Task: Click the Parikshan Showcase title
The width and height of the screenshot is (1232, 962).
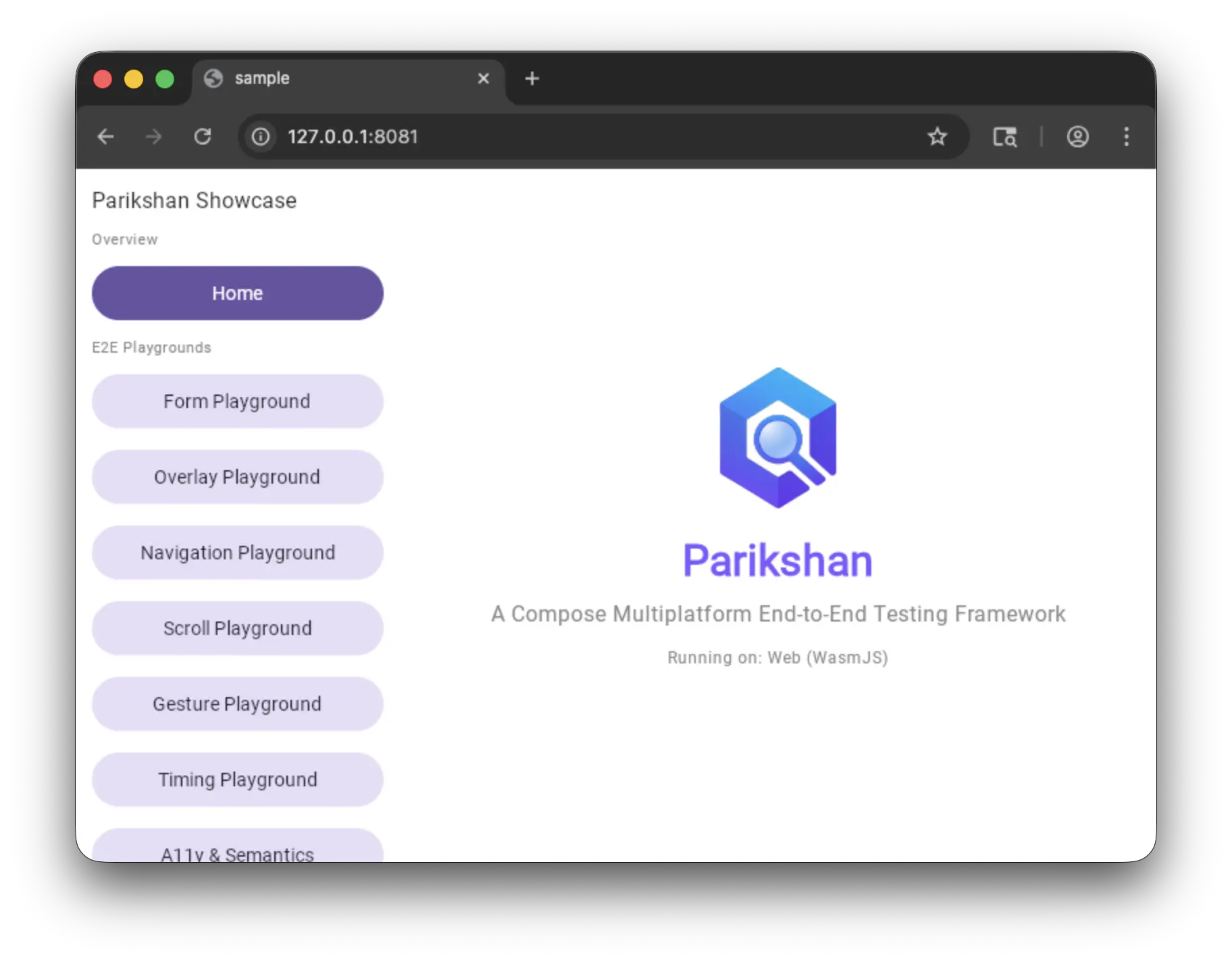Action: click(x=194, y=201)
